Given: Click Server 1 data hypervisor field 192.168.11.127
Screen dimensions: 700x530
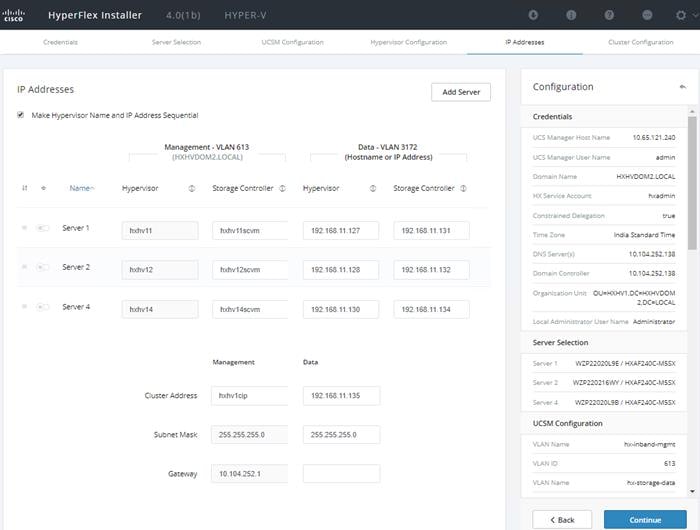Looking at the screenshot, I should click(x=341, y=230).
